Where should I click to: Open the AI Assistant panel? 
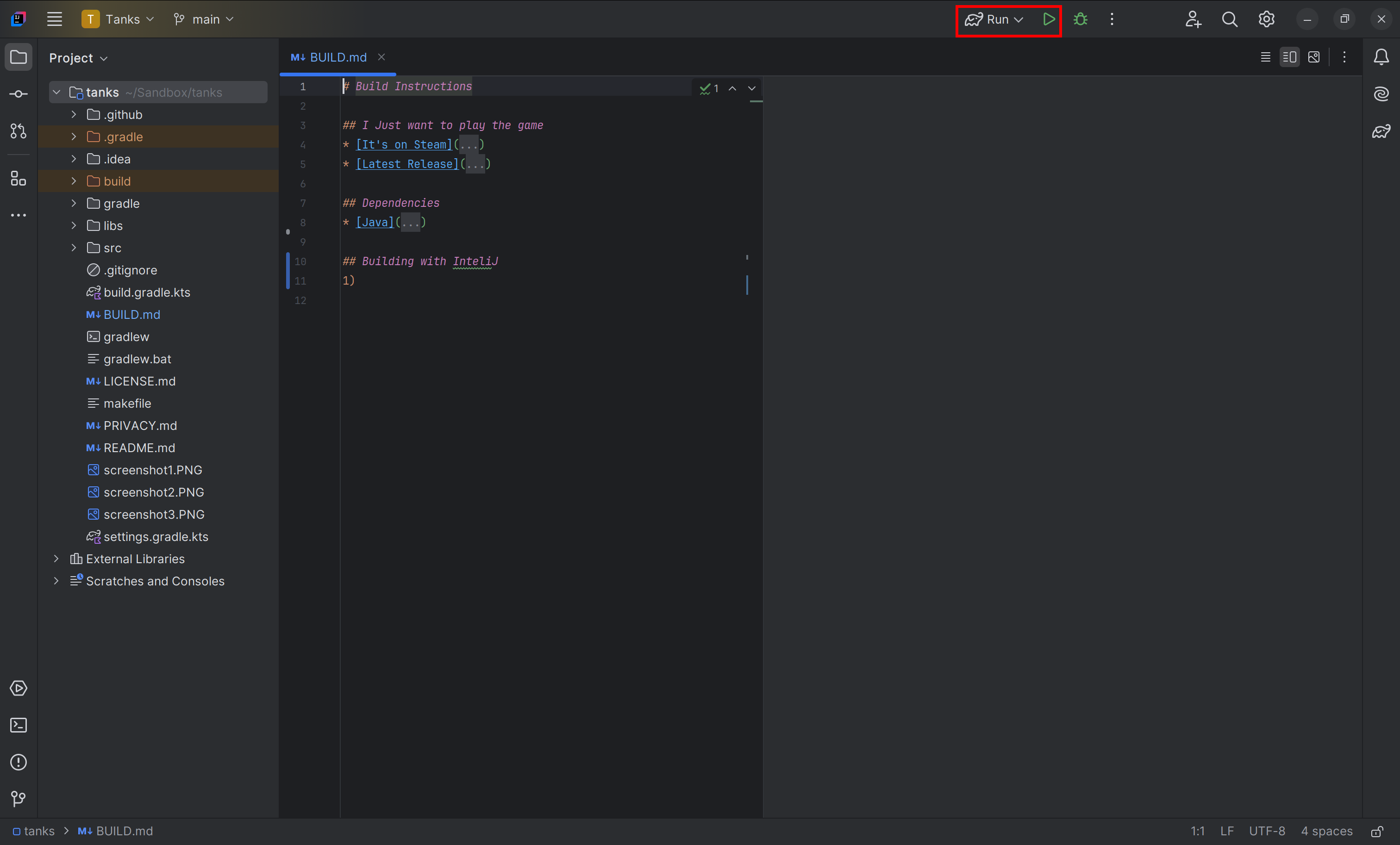point(1381,93)
